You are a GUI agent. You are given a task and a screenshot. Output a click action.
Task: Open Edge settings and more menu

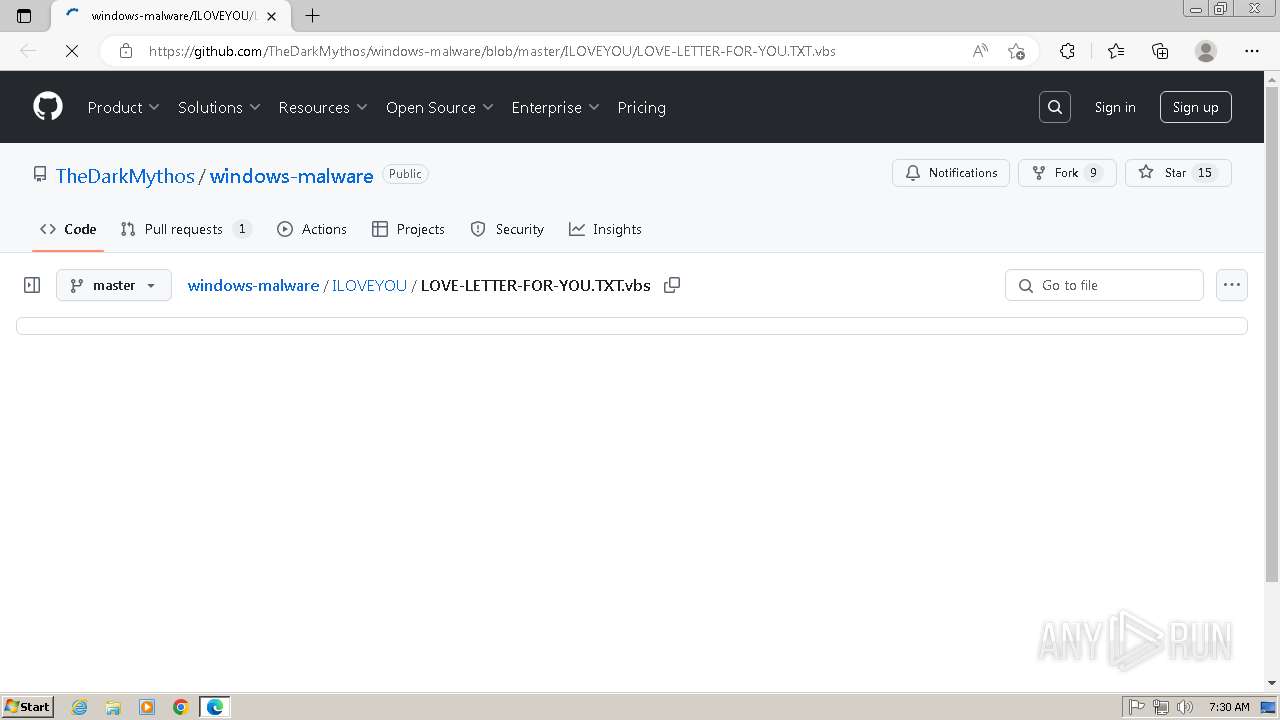coord(1252,51)
